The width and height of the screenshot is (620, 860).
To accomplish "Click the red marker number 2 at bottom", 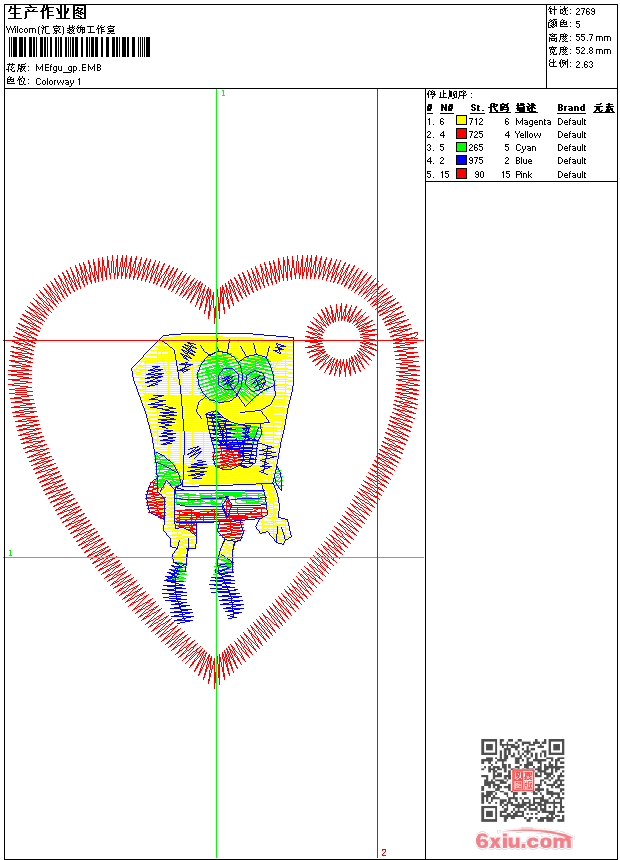I will click(x=383, y=852).
